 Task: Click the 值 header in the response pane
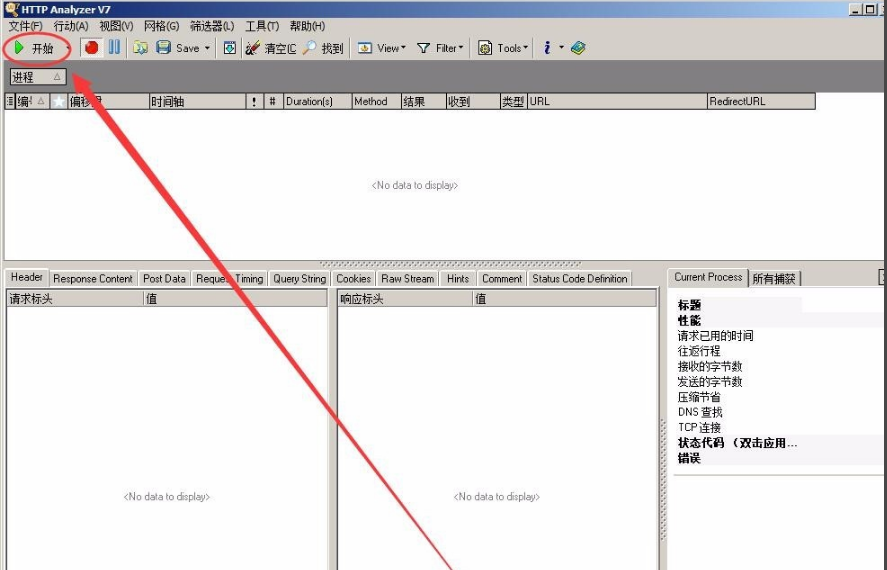(x=565, y=299)
